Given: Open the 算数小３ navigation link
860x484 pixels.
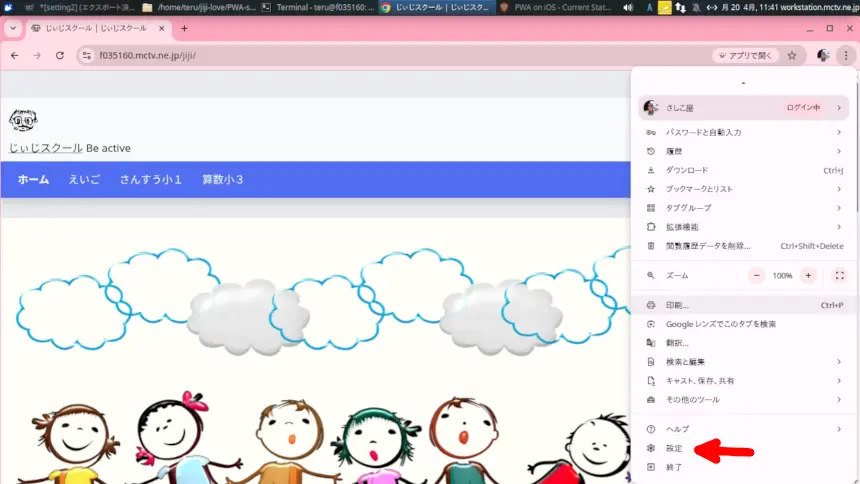Looking at the screenshot, I should point(223,179).
